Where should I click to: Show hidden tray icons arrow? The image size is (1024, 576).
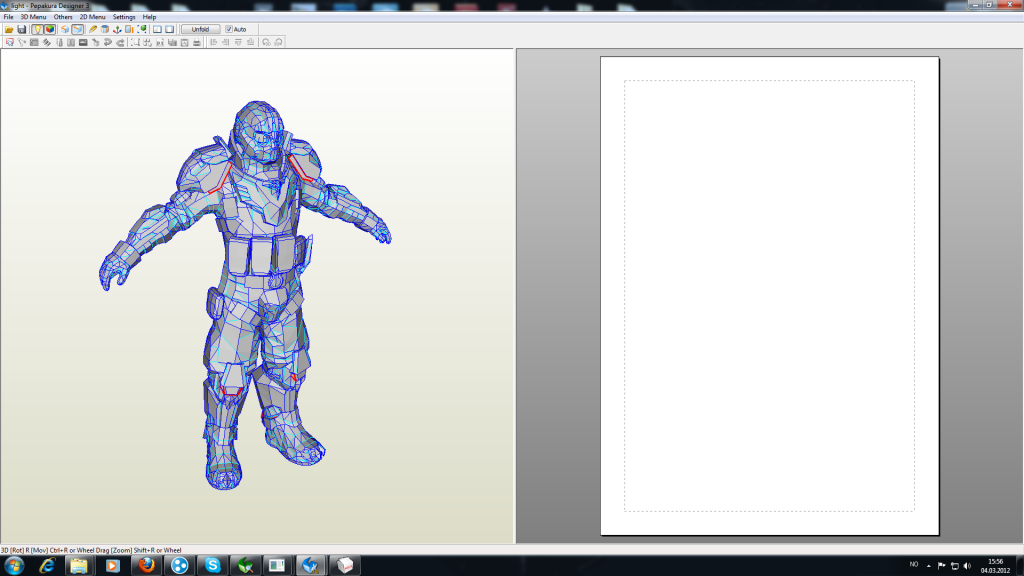(928, 566)
